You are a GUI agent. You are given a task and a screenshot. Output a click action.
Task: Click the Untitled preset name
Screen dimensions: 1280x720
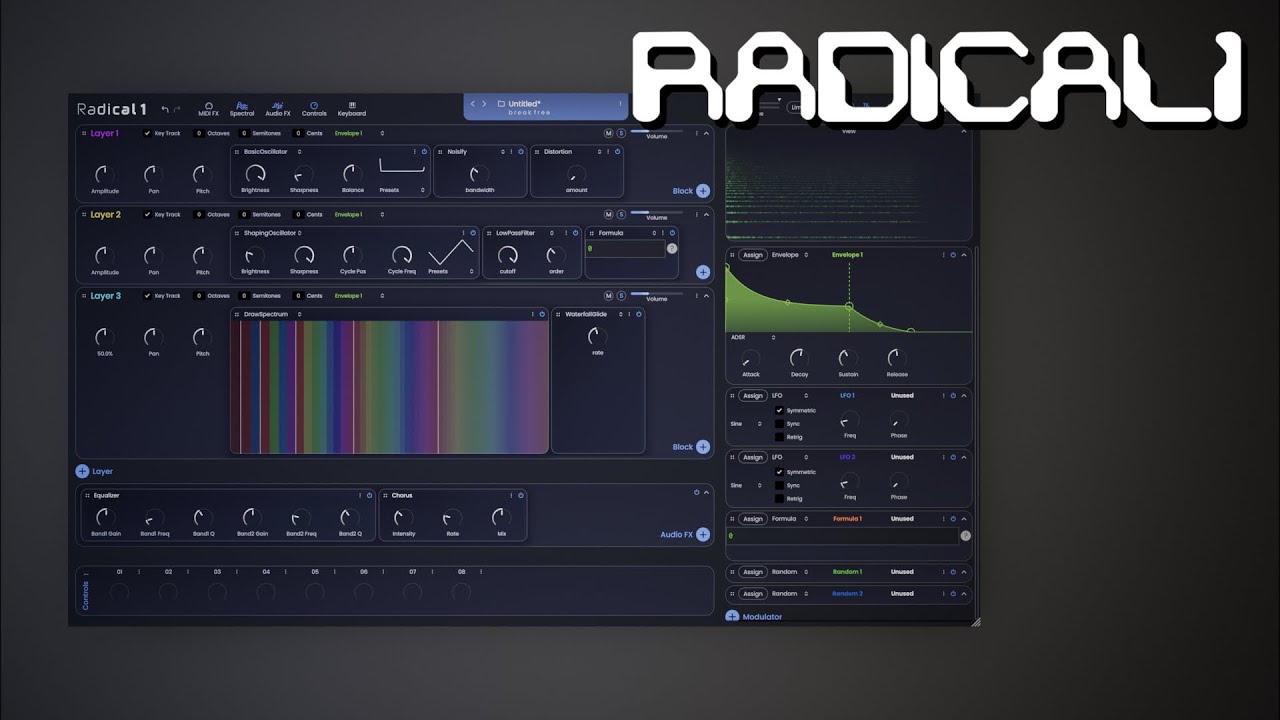[524, 104]
